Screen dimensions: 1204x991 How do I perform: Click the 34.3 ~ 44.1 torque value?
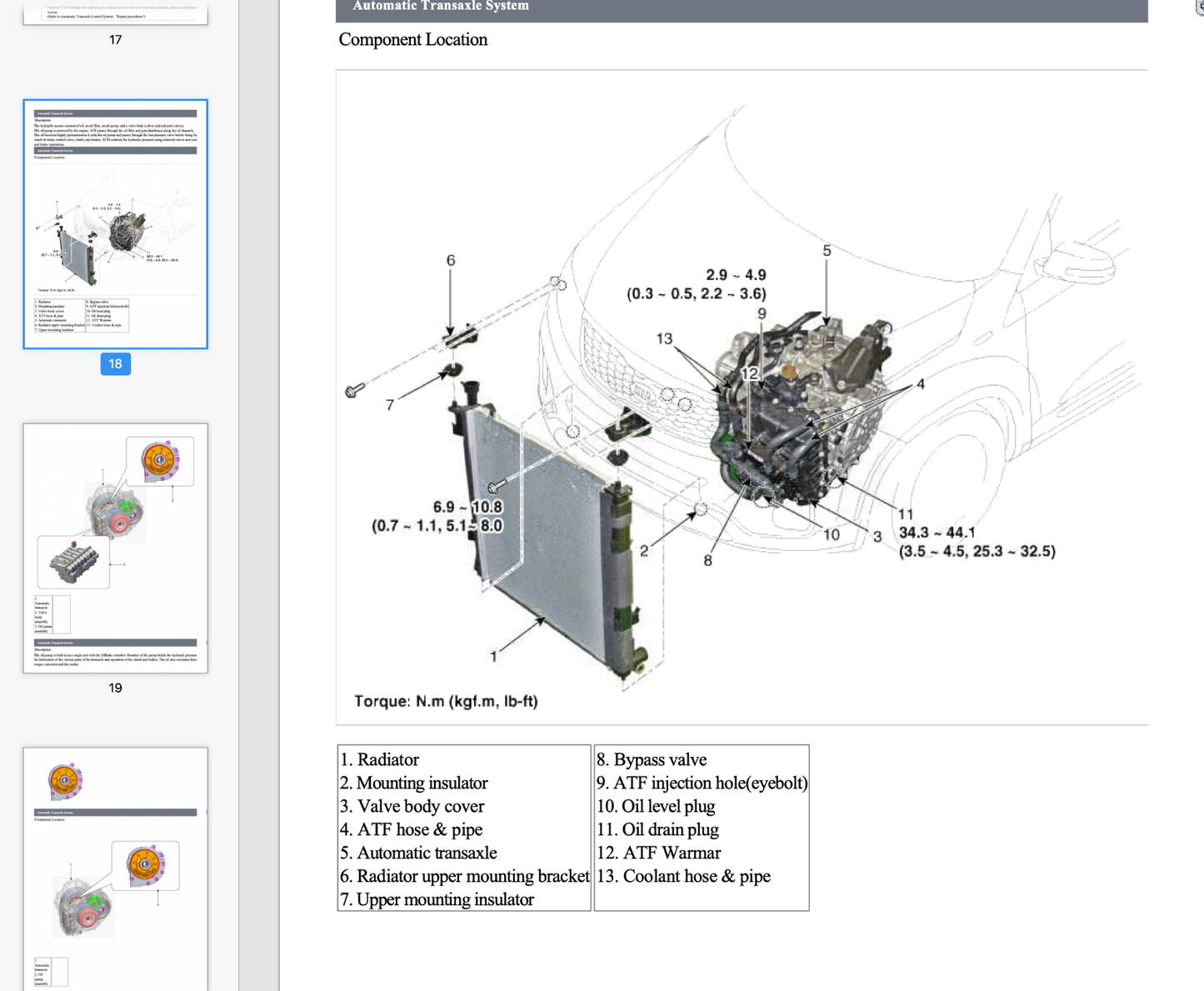point(937,533)
